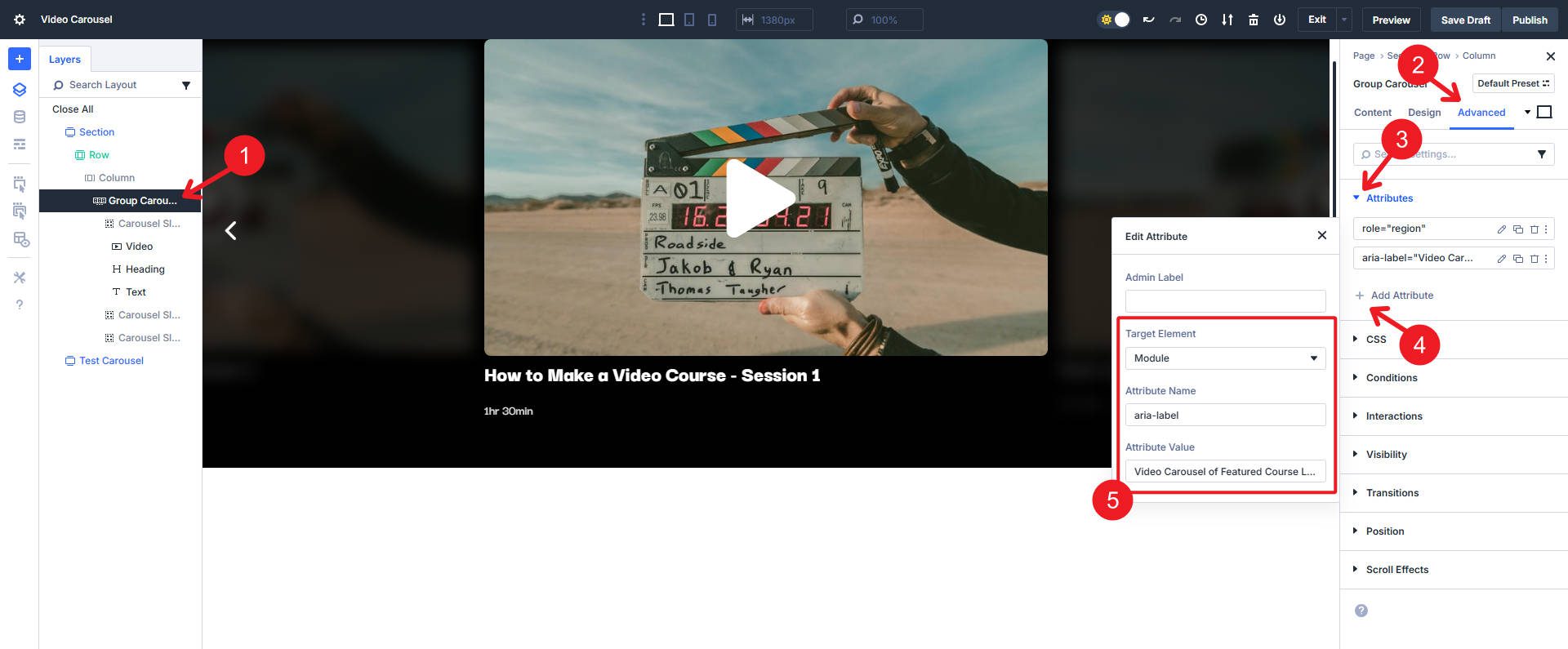Open the layers filter arrow
This screenshot has width=1568, height=649.
[x=186, y=85]
